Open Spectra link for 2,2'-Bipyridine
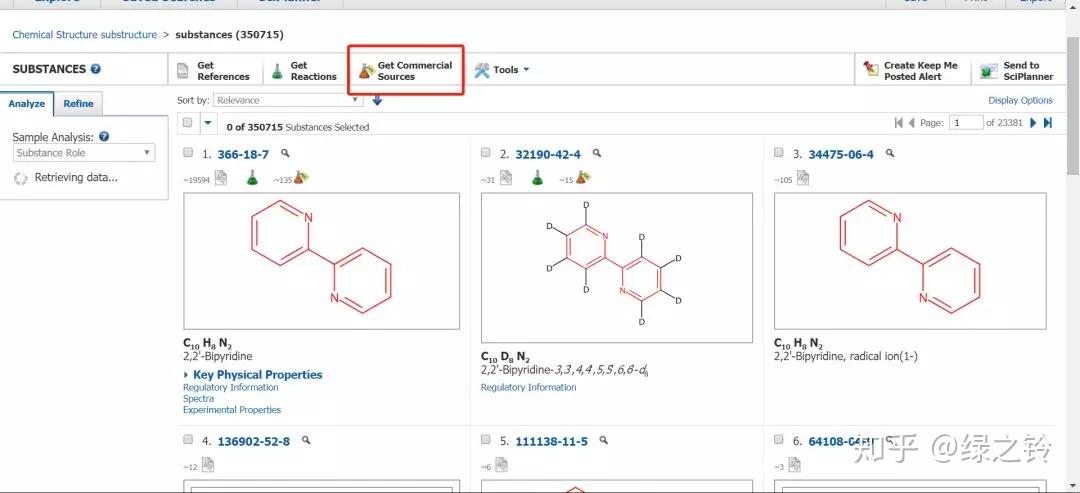Image resolution: width=1080 pixels, height=493 pixels. click(198, 399)
